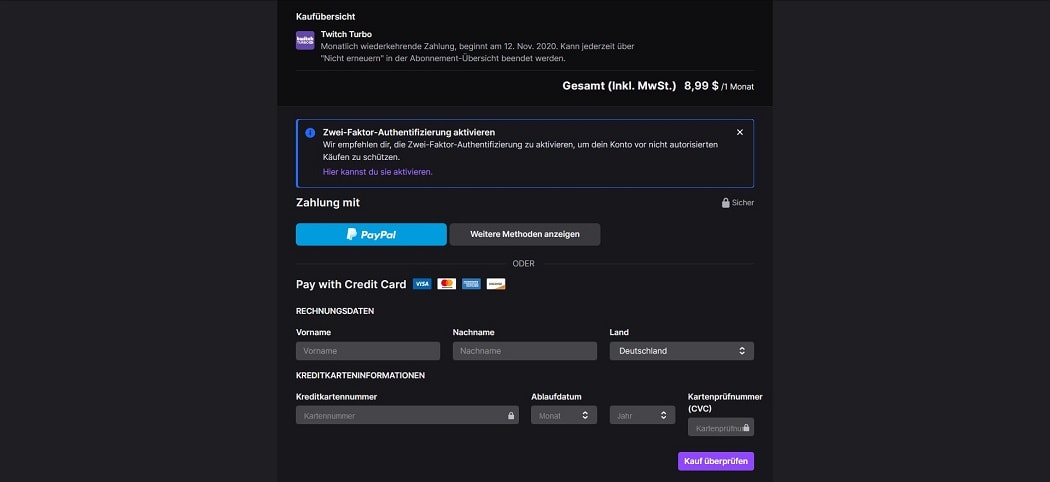Focus the Vorname input field
The width and height of the screenshot is (1050, 482).
pos(368,351)
